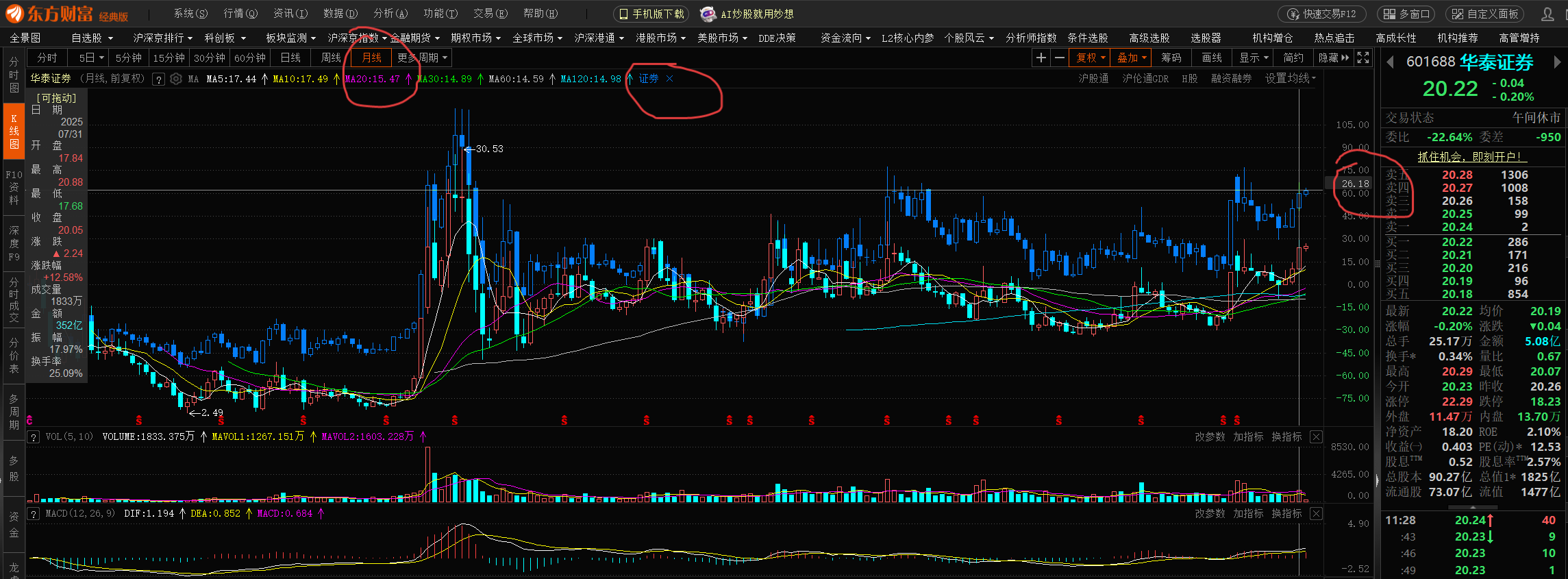Select the K线图 sidebar view
The image size is (1568, 579).
pyautogui.click(x=14, y=131)
